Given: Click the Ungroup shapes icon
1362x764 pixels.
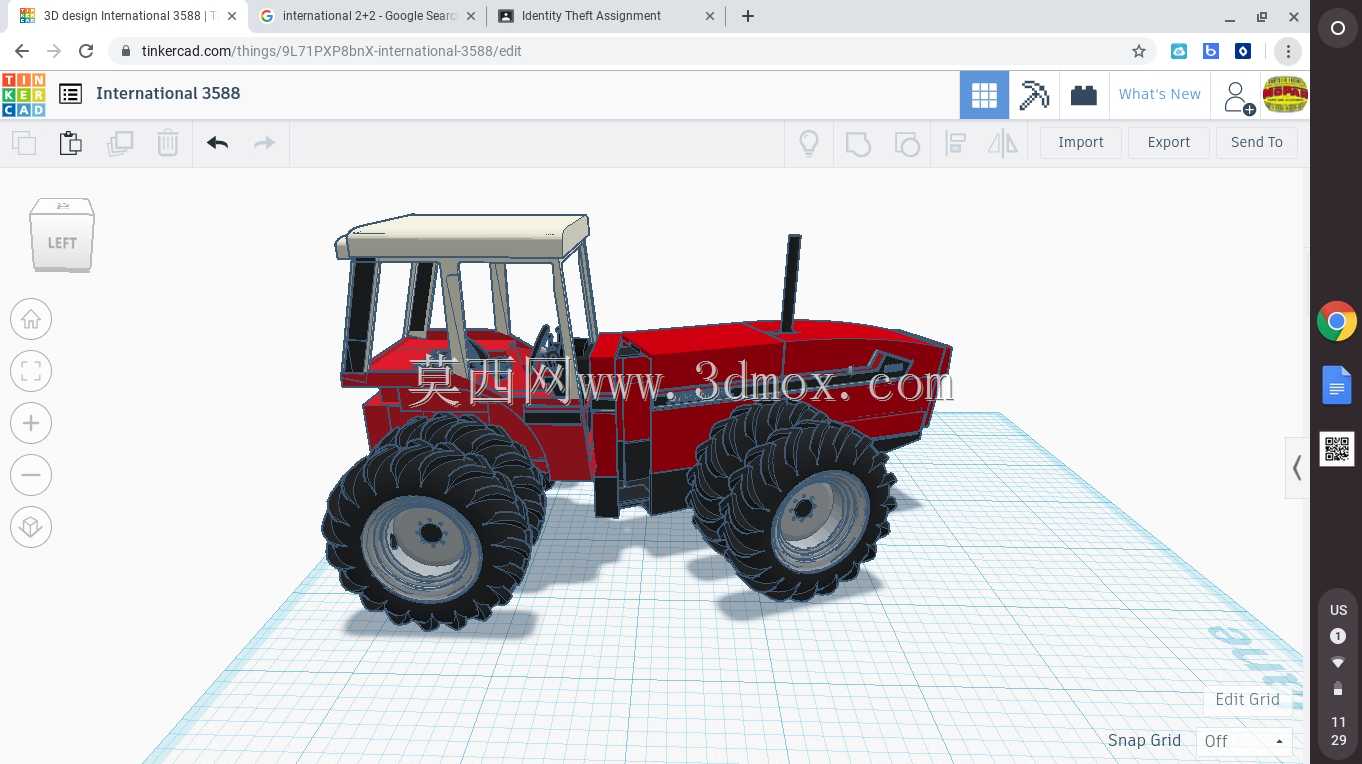Looking at the screenshot, I should coord(907,143).
